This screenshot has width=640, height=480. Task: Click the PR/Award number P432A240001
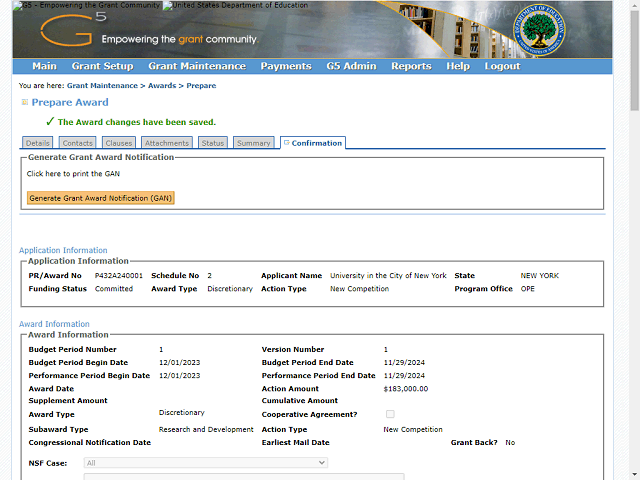119,276
